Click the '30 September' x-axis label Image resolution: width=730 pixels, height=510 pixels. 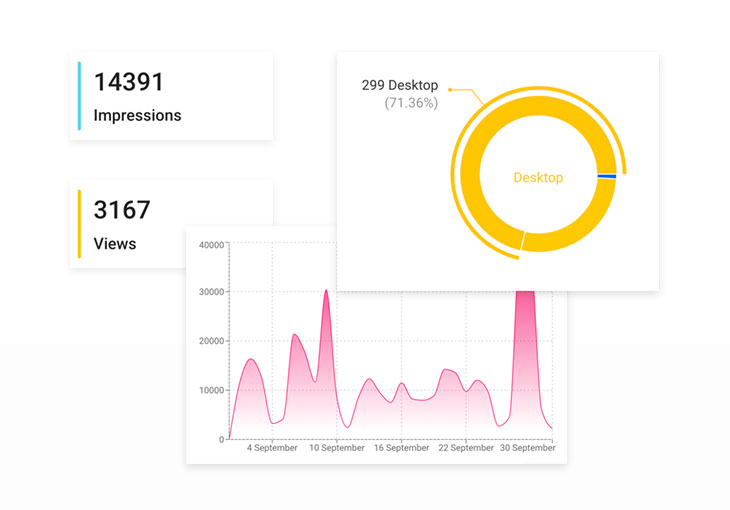click(527, 449)
